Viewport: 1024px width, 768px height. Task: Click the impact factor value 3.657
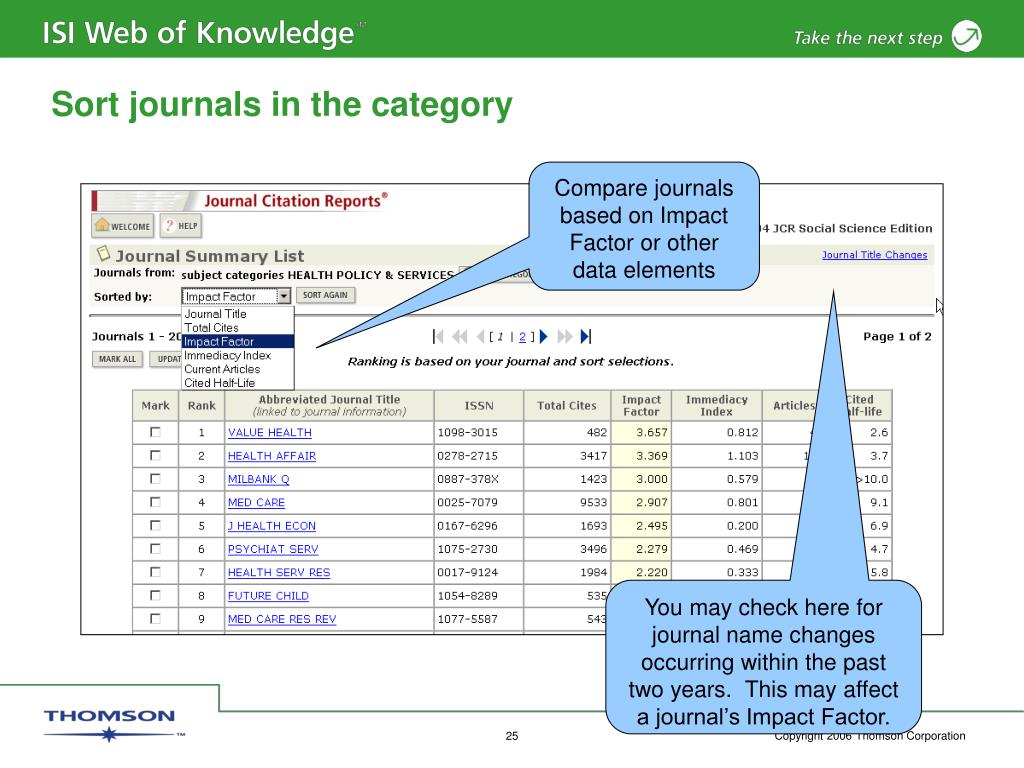(x=652, y=432)
